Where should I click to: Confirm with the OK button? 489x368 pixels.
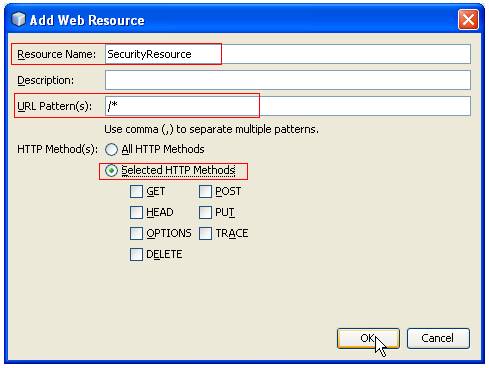pos(368,338)
